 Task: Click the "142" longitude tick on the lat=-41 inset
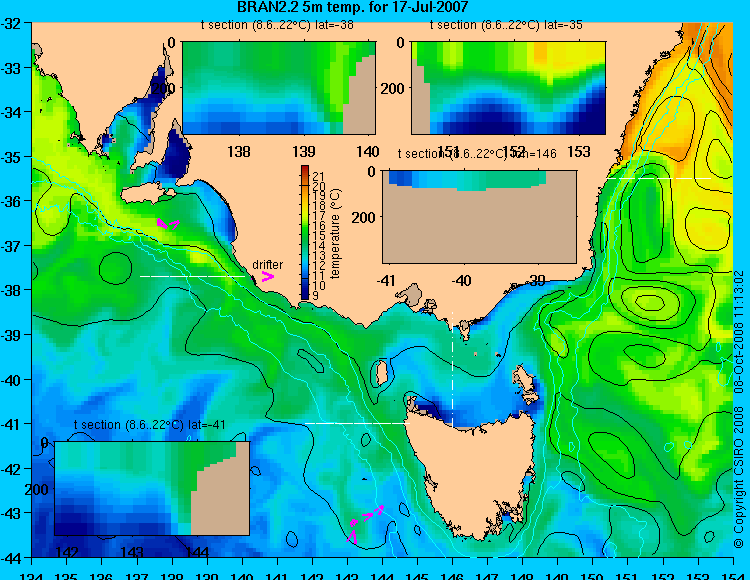click(67, 553)
